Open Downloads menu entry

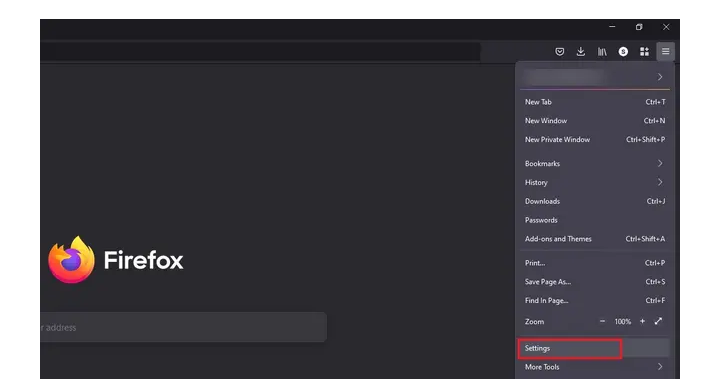tap(594, 201)
